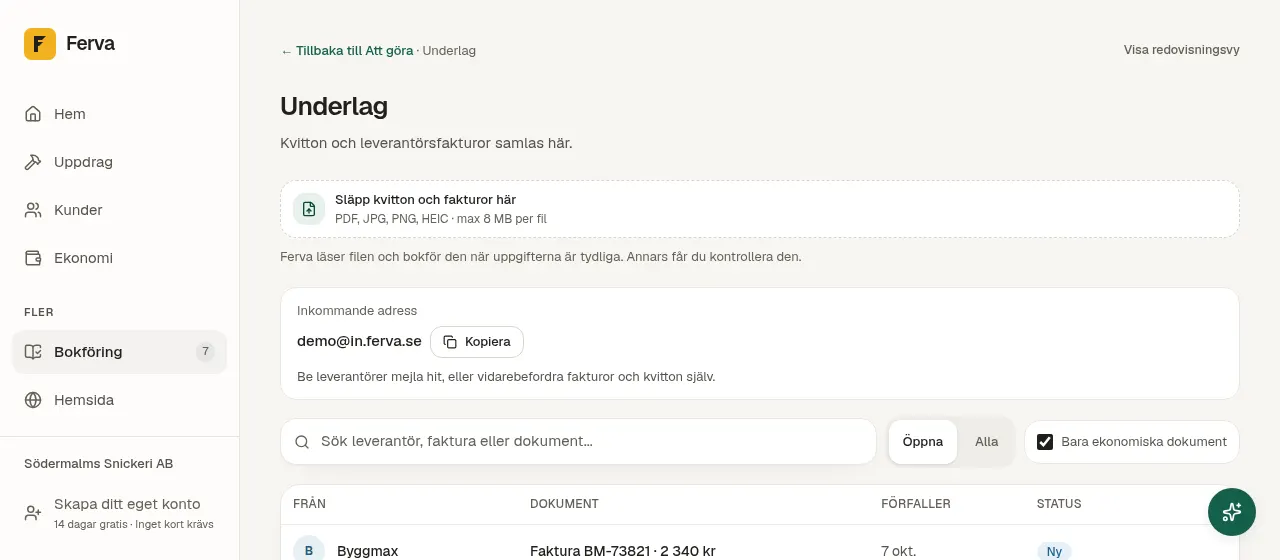Click the Förfaller column header
Viewport: 1280px width, 560px height.
click(916, 504)
